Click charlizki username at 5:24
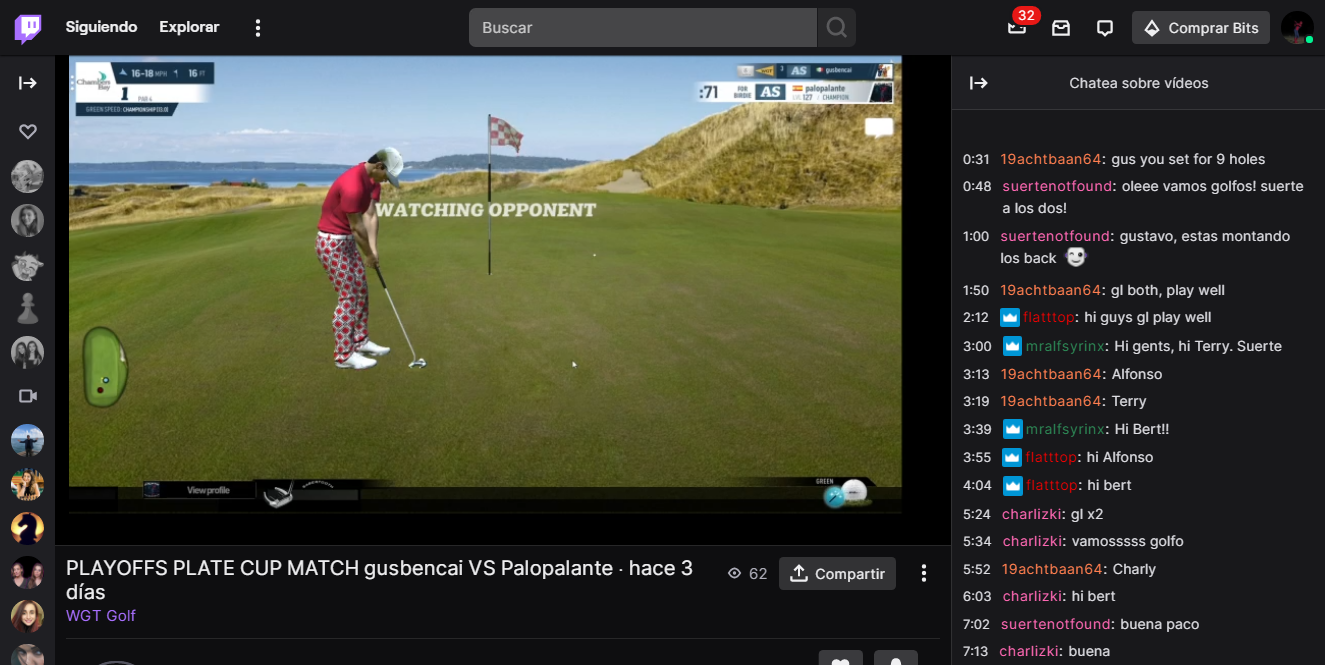1325x665 pixels. [x=1032, y=514]
